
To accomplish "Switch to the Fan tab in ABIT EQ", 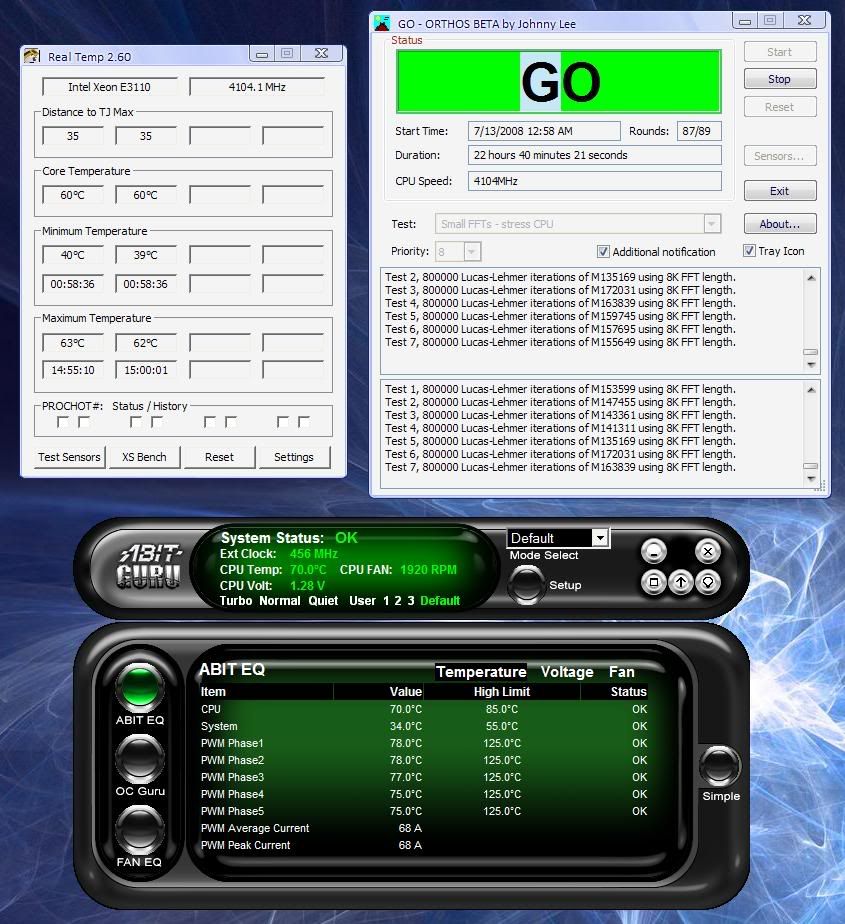I will [622, 672].
